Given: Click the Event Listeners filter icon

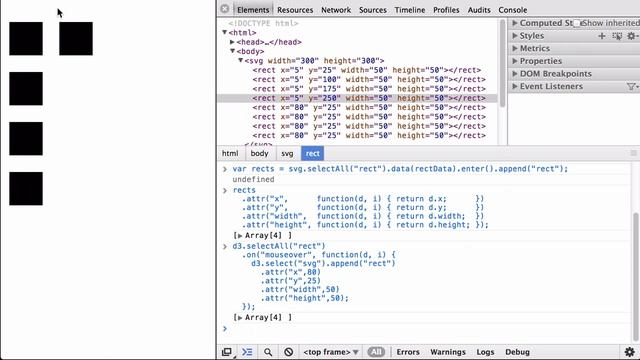Looking at the screenshot, I should [x=631, y=86].
